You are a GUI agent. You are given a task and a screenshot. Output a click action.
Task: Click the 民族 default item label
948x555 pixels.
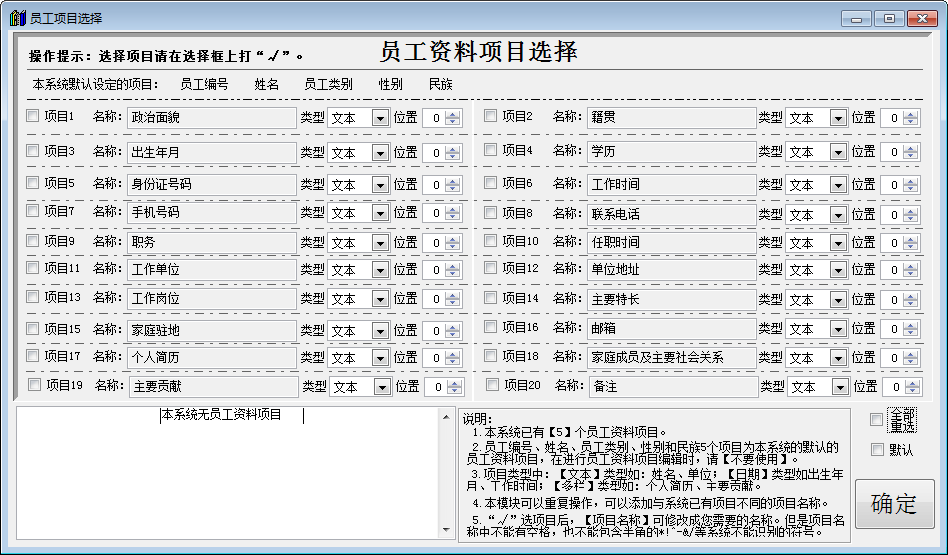[441, 85]
